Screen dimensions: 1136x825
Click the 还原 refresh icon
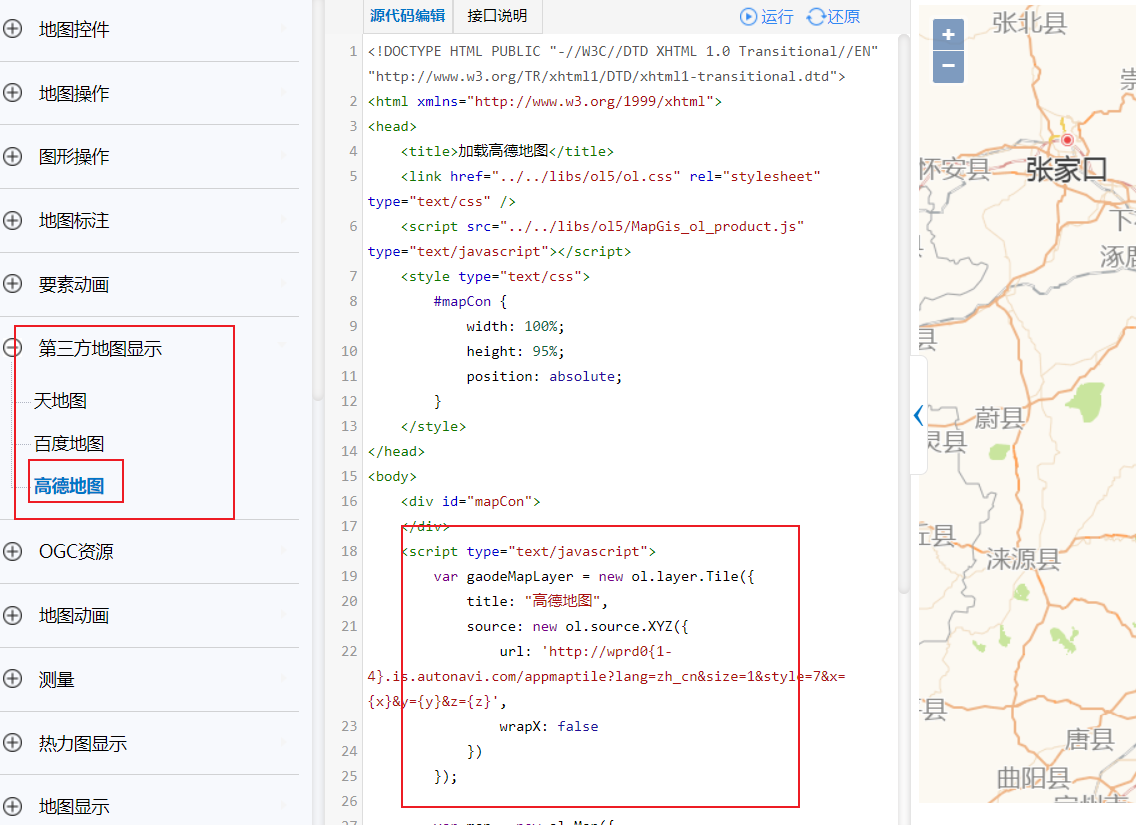coord(816,17)
